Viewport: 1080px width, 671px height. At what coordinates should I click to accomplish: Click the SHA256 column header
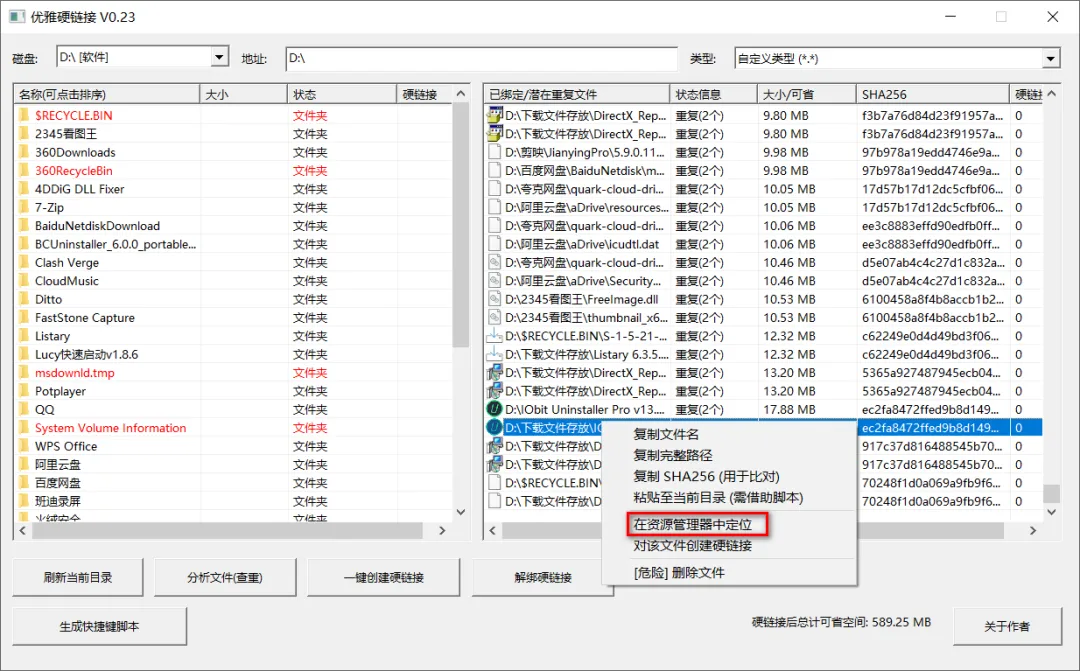(933, 94)
